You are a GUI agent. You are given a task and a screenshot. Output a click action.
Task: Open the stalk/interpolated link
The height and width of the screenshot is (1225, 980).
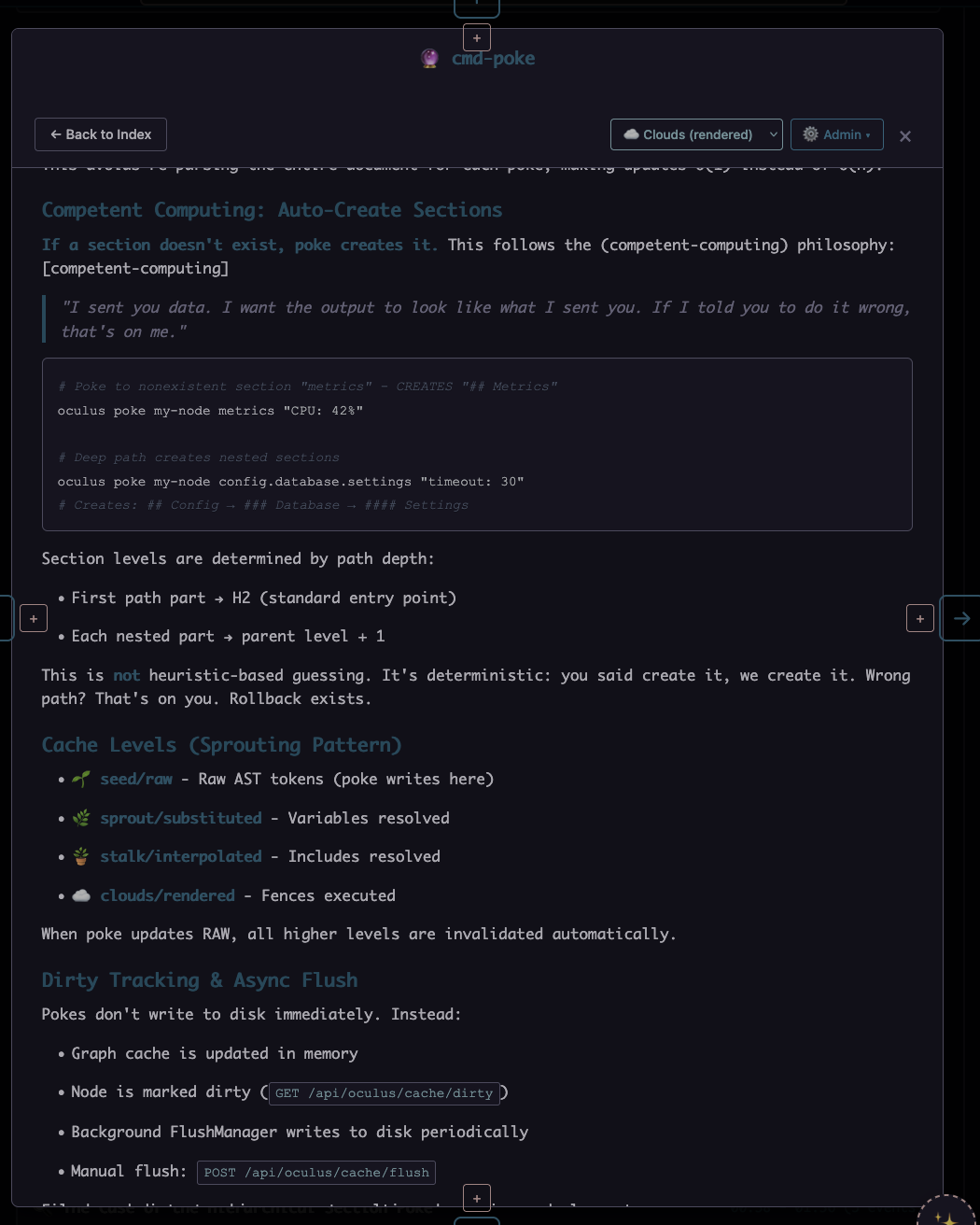(181, 856)
